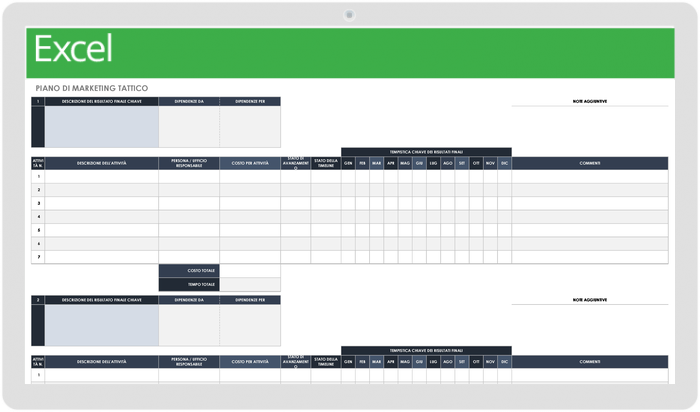This screenshot has width=700, height=412.
Task: Click the blue description cell of deliverable 2
Action: (101, 325)
